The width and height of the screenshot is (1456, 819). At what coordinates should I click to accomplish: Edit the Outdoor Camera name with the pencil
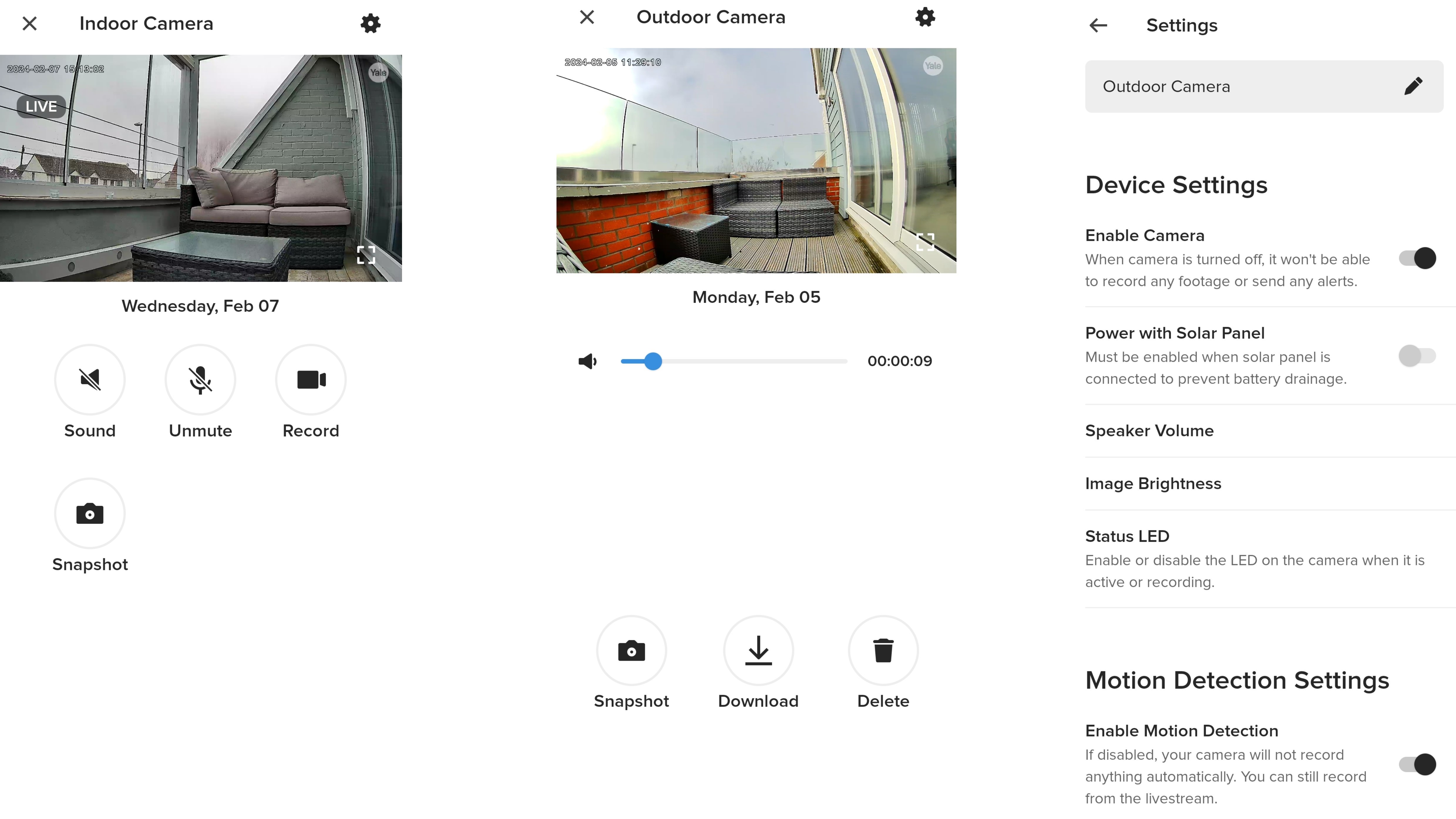1413,86
